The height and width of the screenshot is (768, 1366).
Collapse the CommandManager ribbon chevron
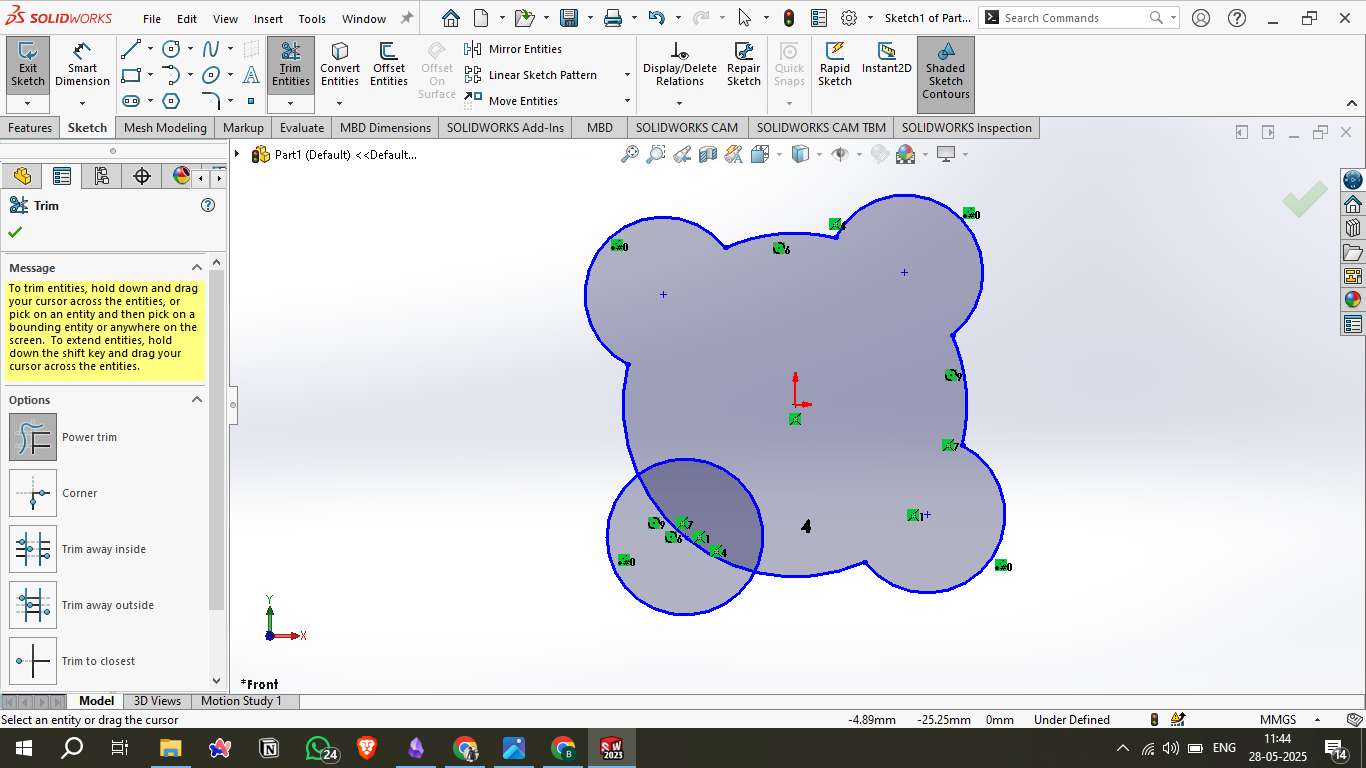coord(1352,103)
